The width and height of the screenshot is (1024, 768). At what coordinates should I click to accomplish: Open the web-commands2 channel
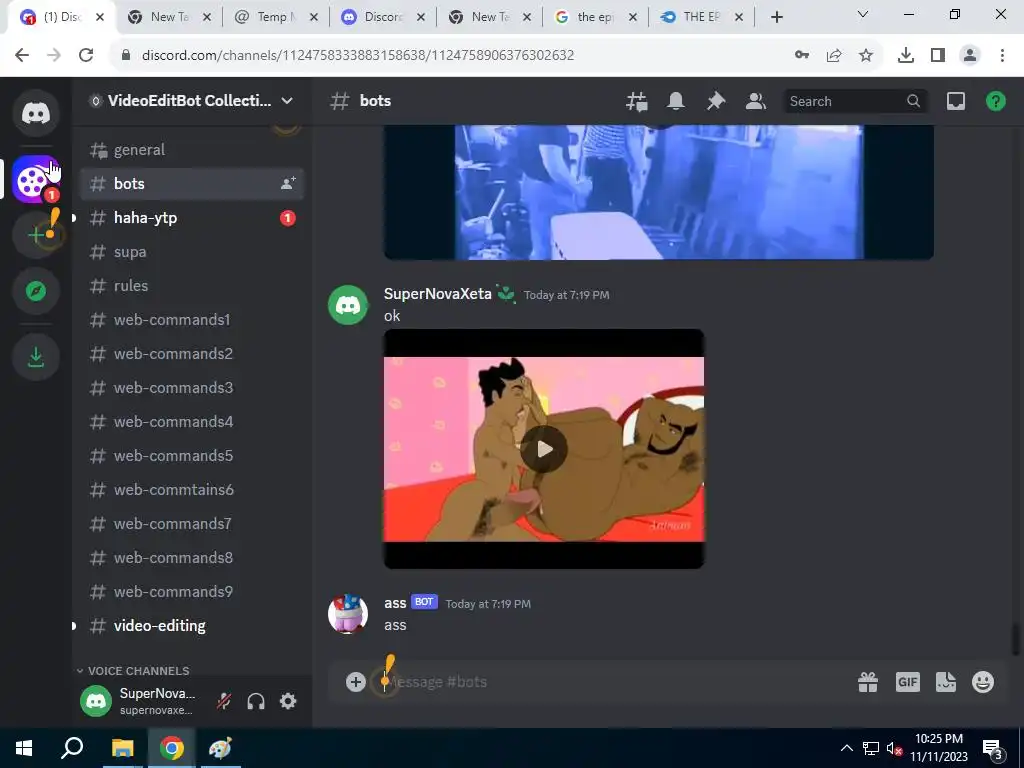[192, 353]
